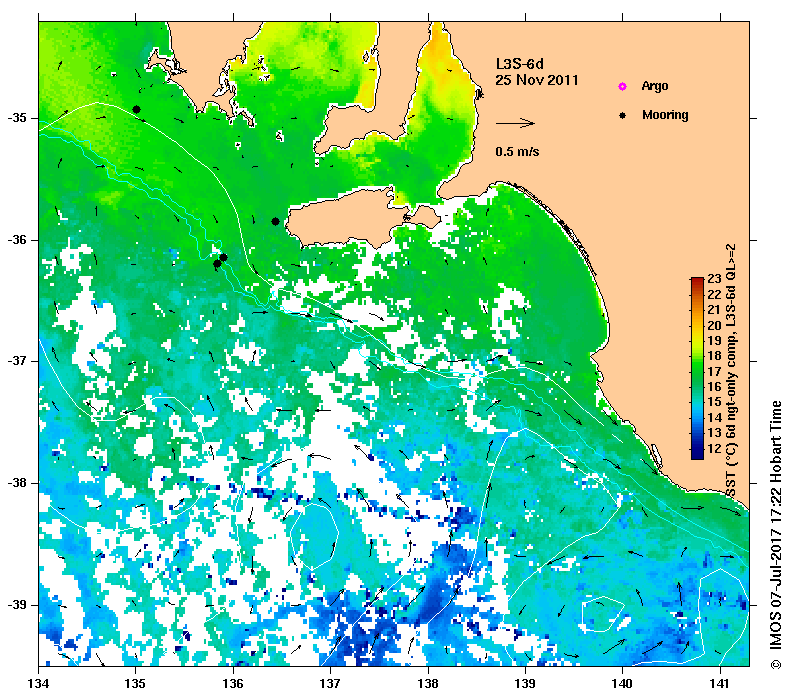Click the yellow band of color bar near 20
The height and width of the screenshot is (700, 791).
[697, 325]
